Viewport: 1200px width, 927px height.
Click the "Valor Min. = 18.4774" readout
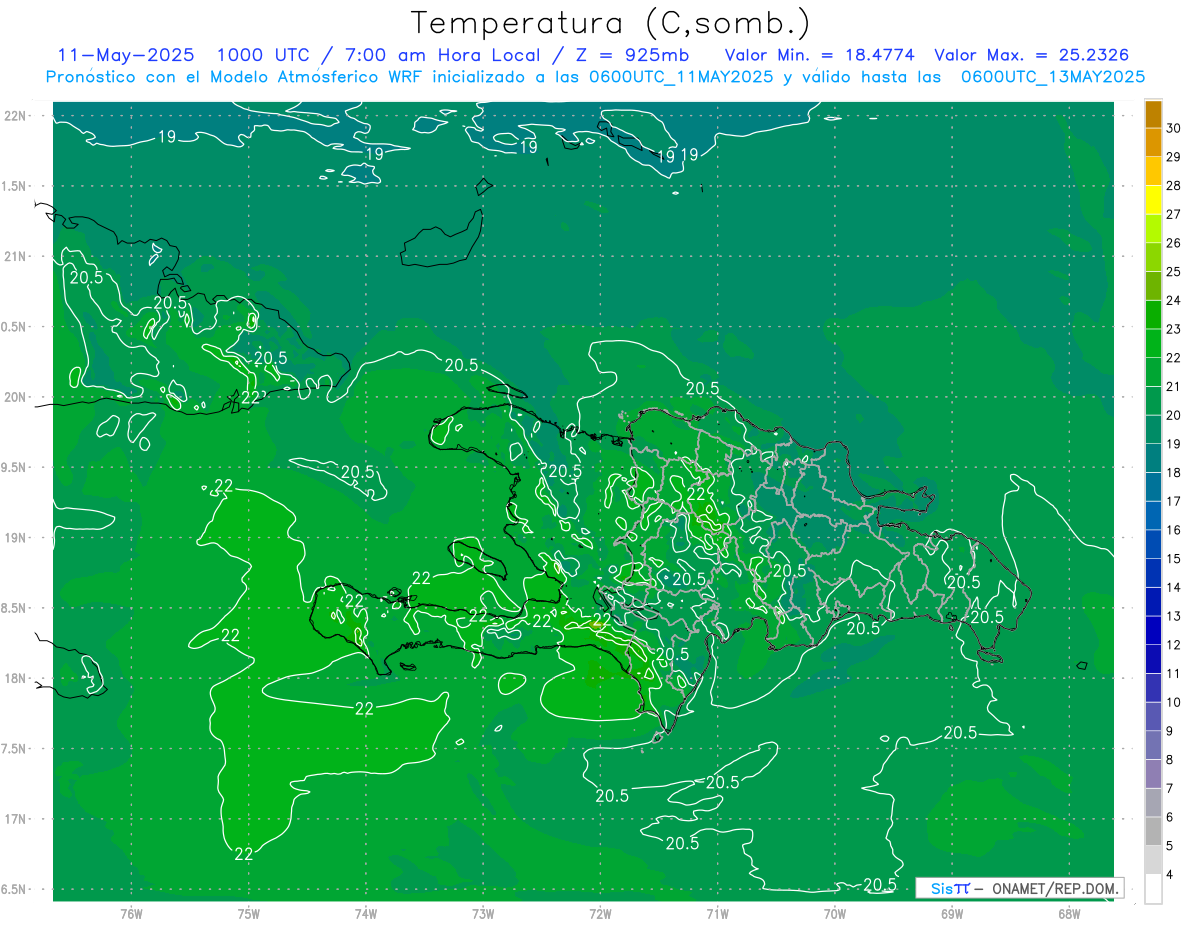(x=819, y=55)
